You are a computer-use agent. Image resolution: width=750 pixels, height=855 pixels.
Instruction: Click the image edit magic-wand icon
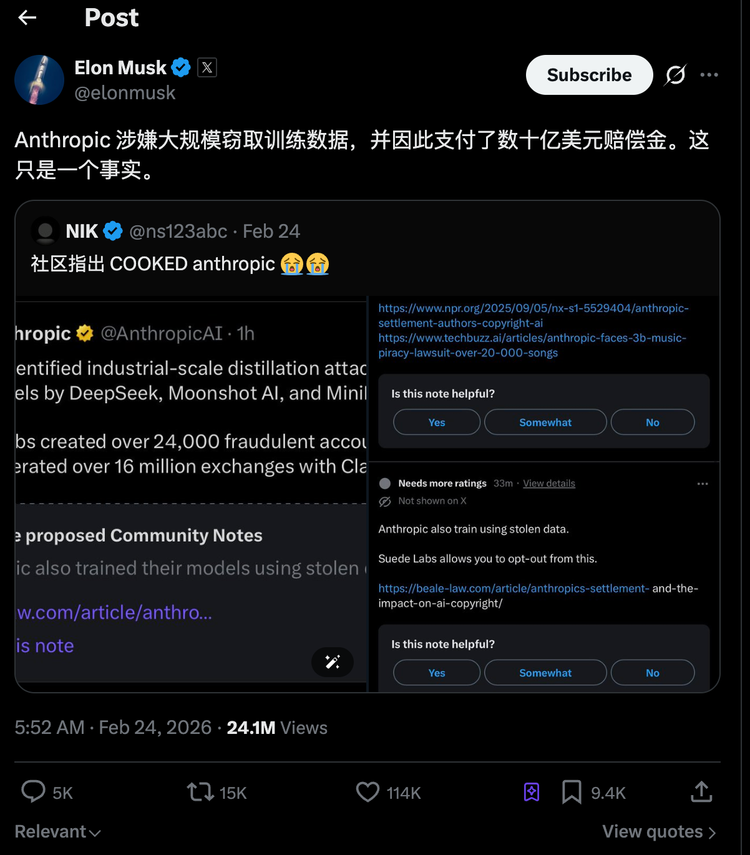click(332, 662)
